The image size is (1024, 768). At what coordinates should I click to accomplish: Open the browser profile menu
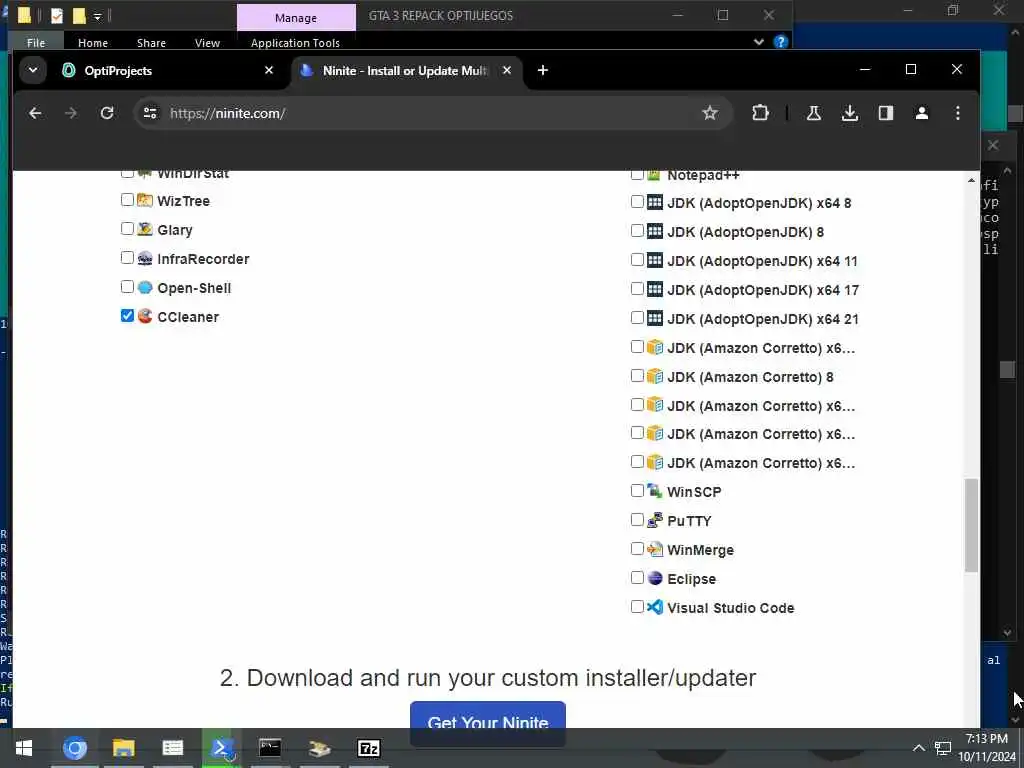921,113
